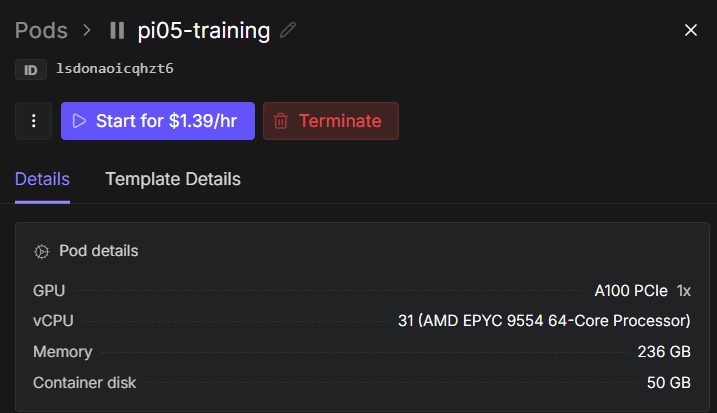Image resolution: width=717 pixels, height=413 pixels.
Task: Click the breadcrumb chevron after Pods
Action: click(x=87, y=31)
